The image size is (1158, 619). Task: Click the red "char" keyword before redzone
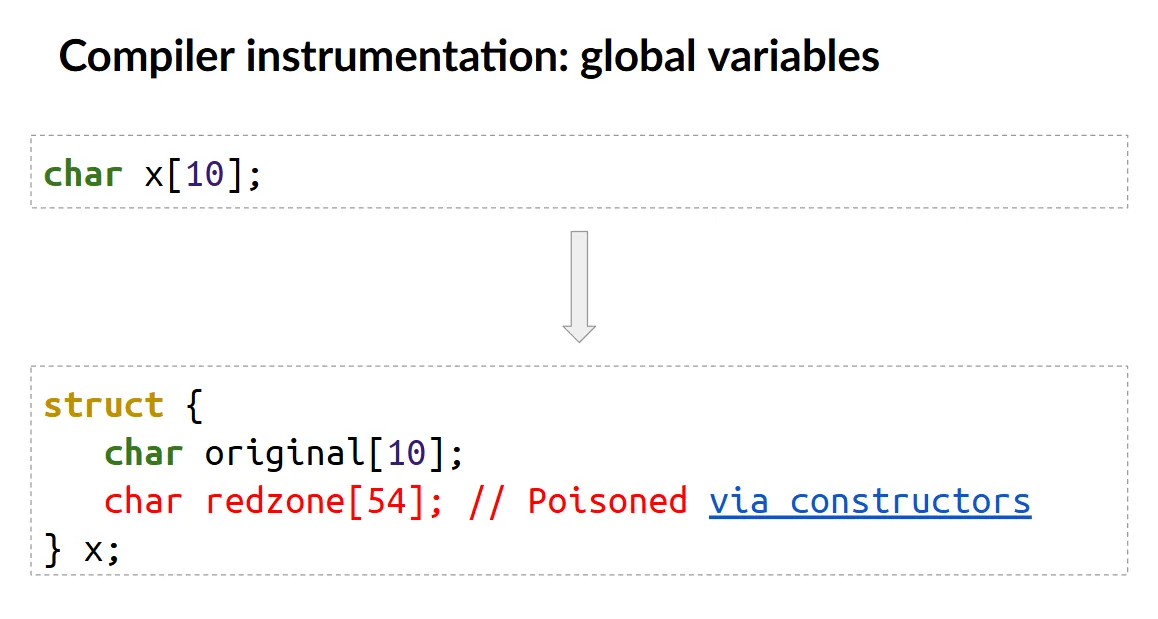143,501
